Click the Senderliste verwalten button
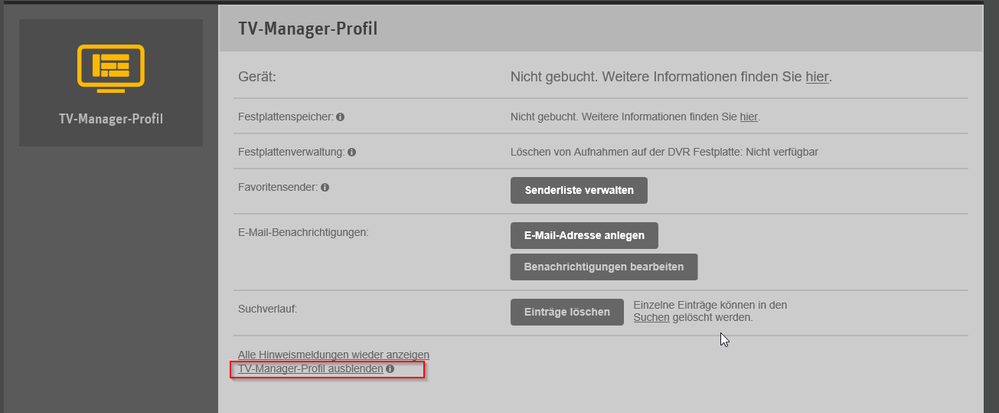This screenshot has height=413, width=999. 579,191
